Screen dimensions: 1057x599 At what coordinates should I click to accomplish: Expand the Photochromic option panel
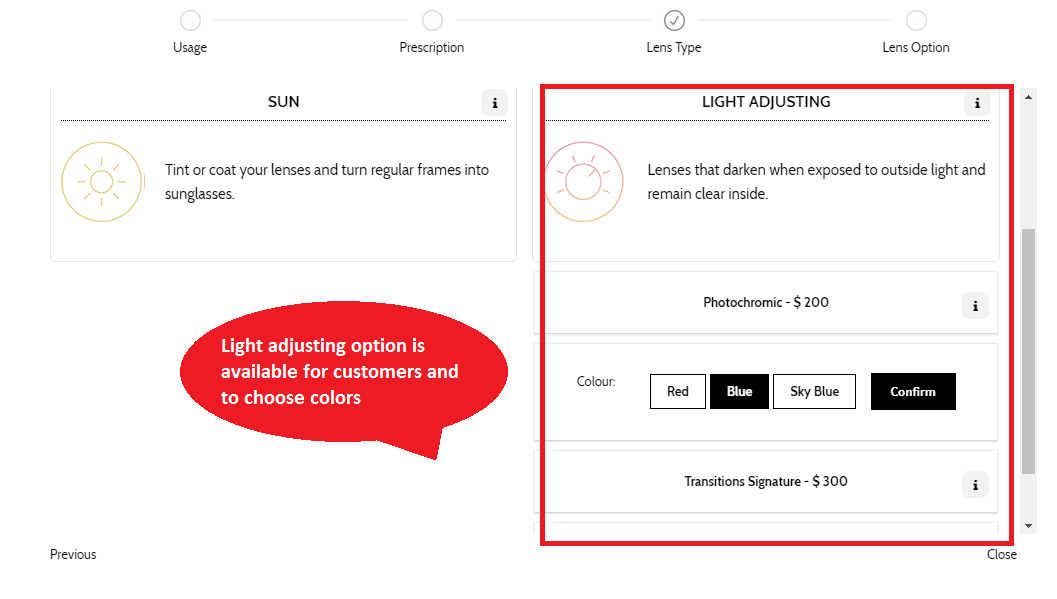click(766, 302)
